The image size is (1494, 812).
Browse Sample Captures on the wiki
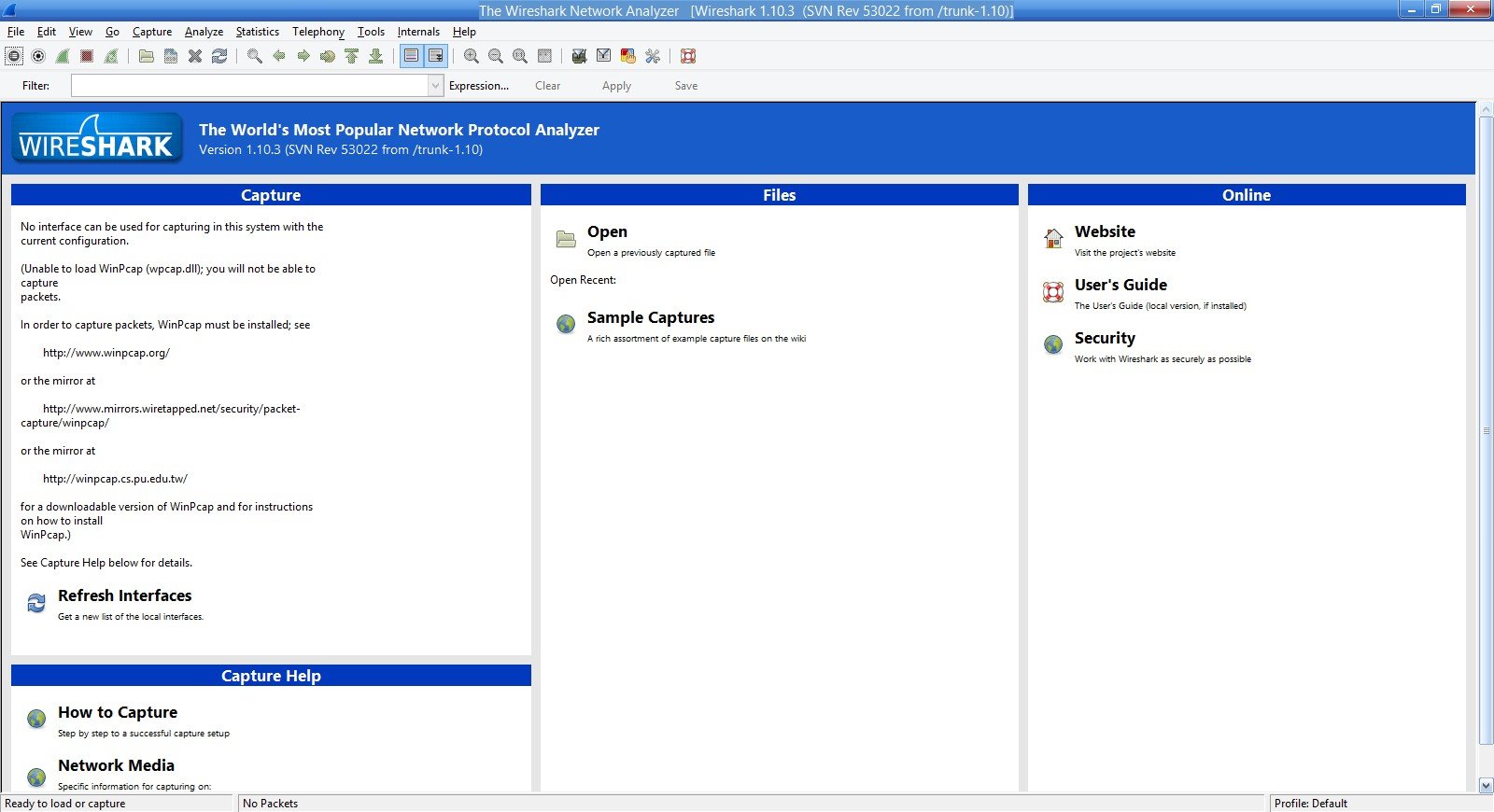pyautogui.click(x=651, y=317)
